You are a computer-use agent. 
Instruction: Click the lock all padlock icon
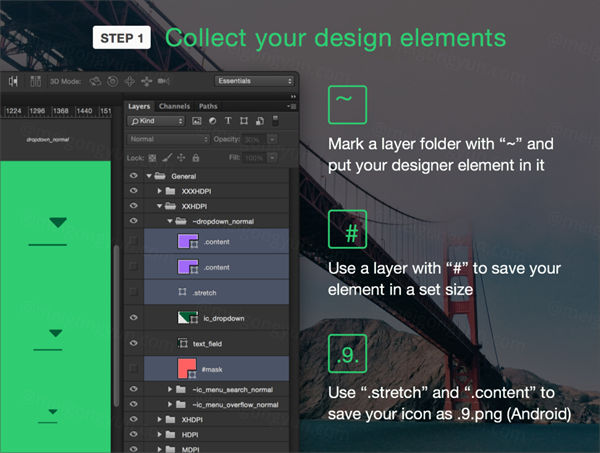click(194, 157)
